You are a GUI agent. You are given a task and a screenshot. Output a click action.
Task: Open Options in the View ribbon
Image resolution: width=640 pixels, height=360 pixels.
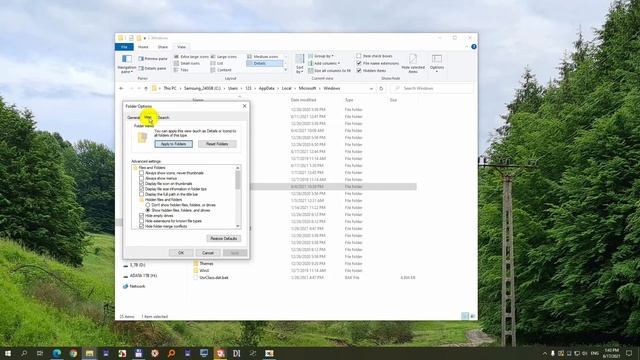tap(437, 63)
